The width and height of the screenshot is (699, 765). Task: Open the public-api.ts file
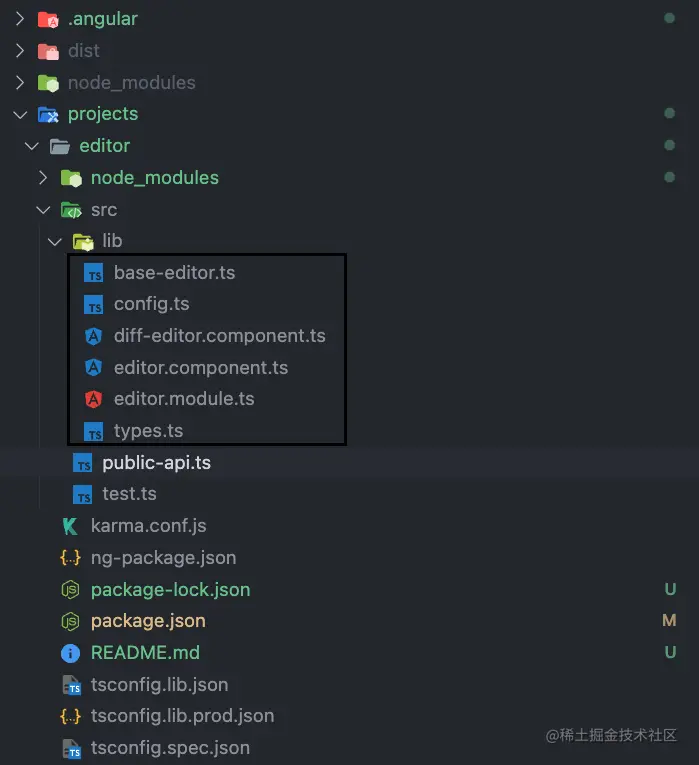pyautogui.click(x=156, y=463)
